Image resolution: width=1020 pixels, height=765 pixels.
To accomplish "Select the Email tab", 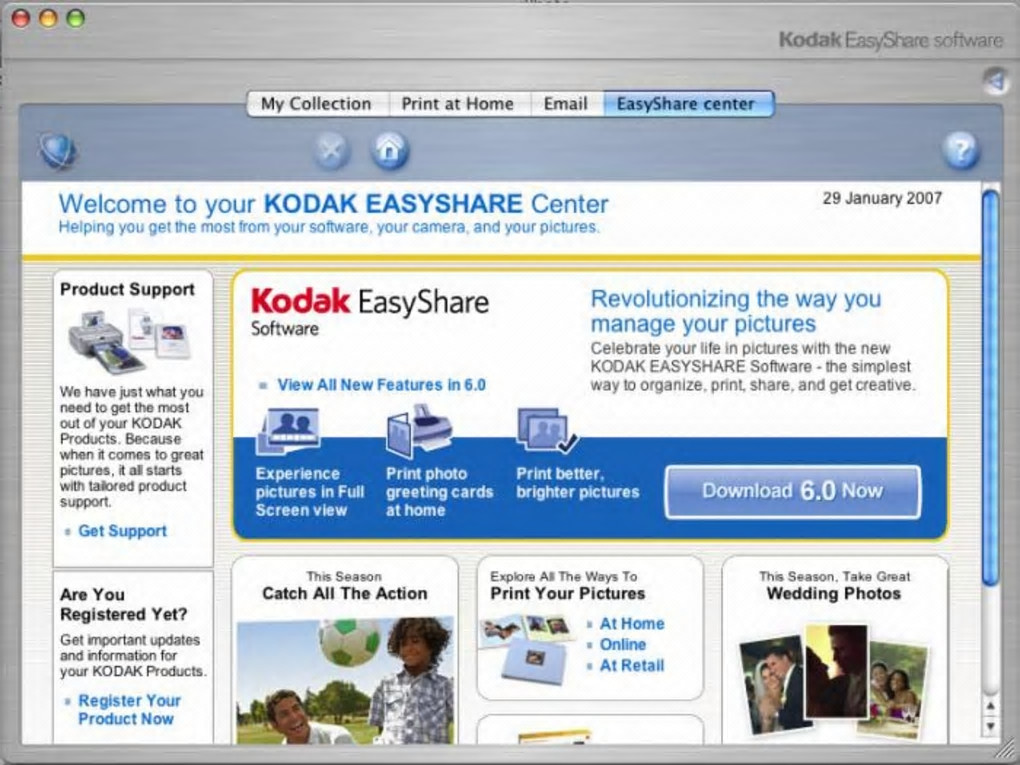I will pyautogui.click(x=566, y=104).
